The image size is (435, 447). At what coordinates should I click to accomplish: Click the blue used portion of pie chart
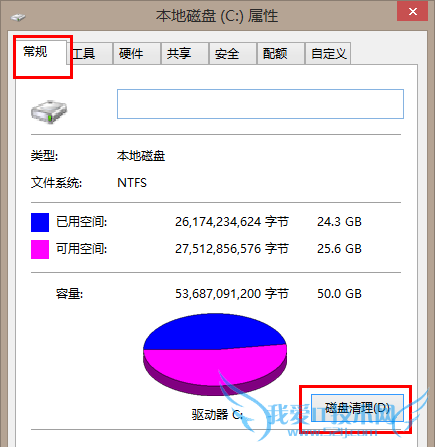pyautogui.click(x=213, y=332)
